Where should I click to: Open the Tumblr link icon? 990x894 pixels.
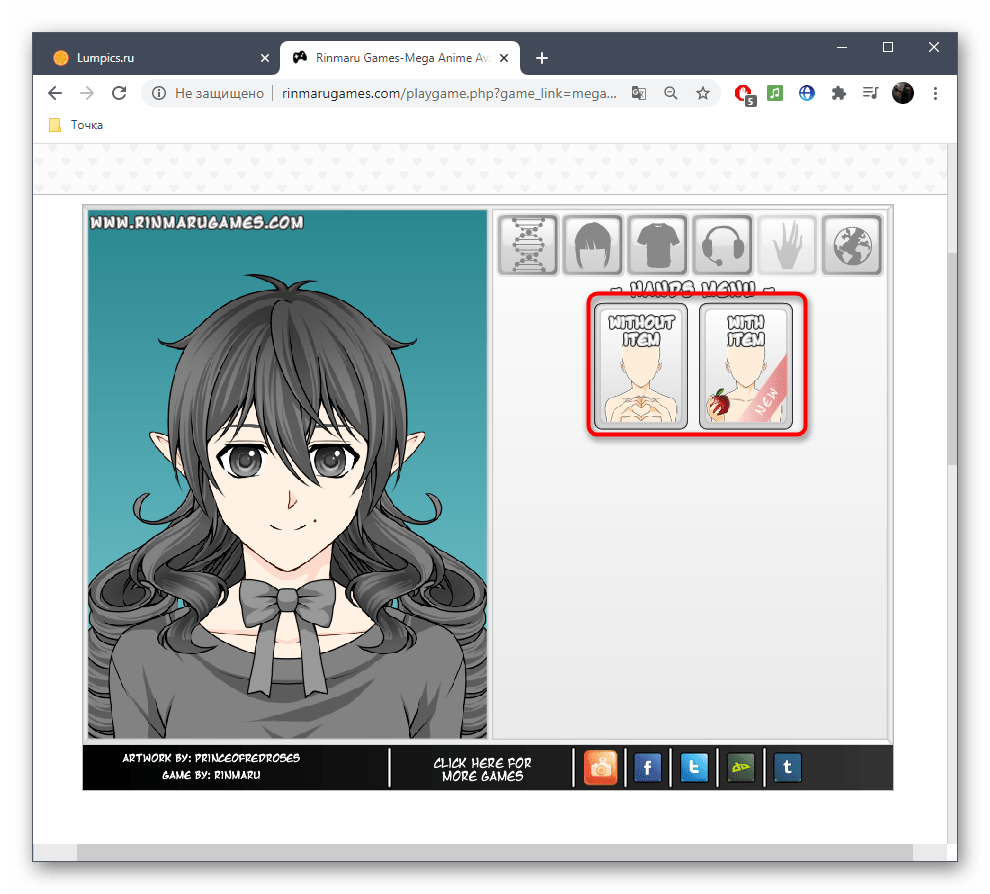click(787, 767)
